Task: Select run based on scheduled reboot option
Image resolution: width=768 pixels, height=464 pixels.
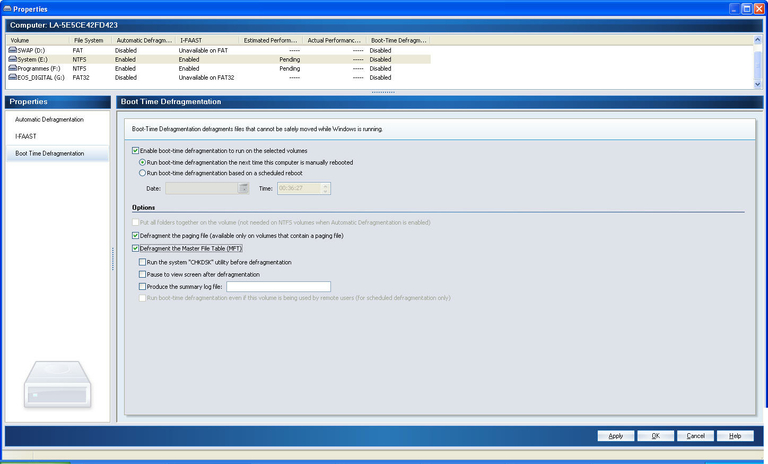Action: tap(143, 173)
